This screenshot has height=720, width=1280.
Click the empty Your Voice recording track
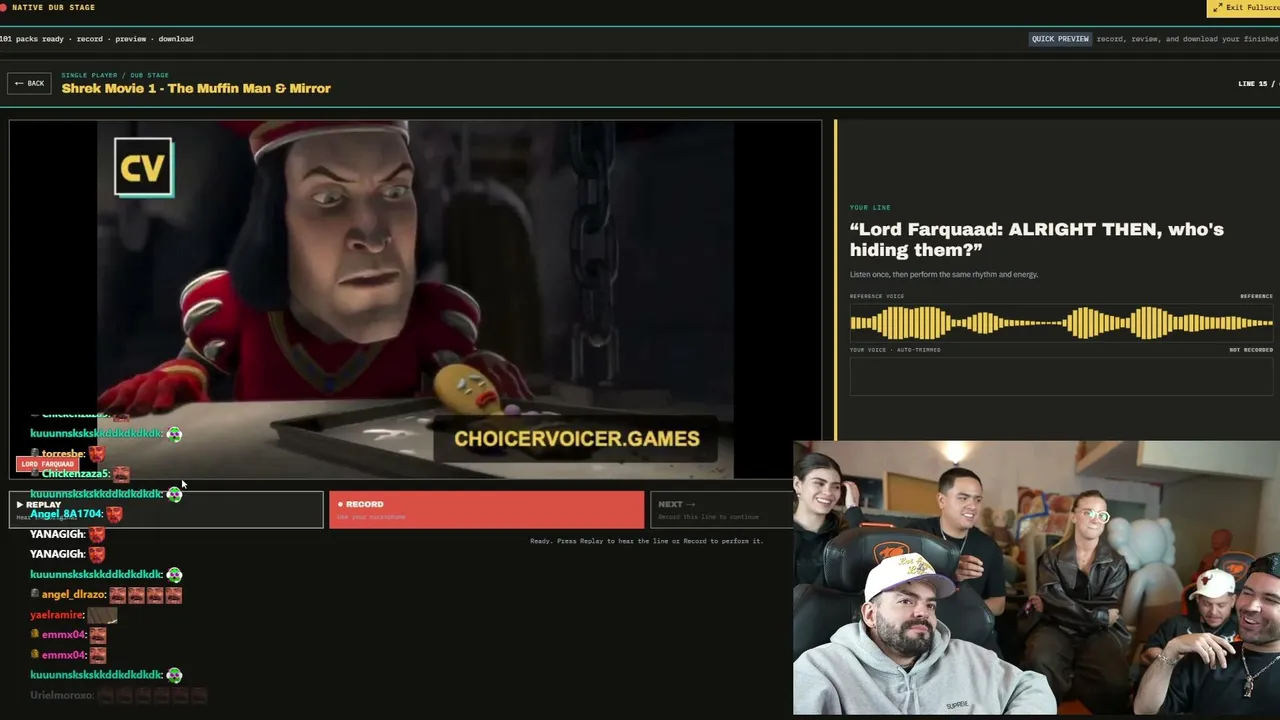click(1061, 376)
